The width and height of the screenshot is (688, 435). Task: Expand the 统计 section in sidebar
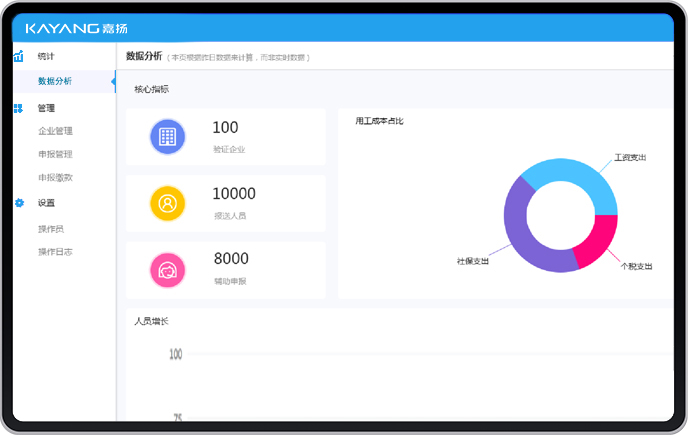tap(46, 56)
